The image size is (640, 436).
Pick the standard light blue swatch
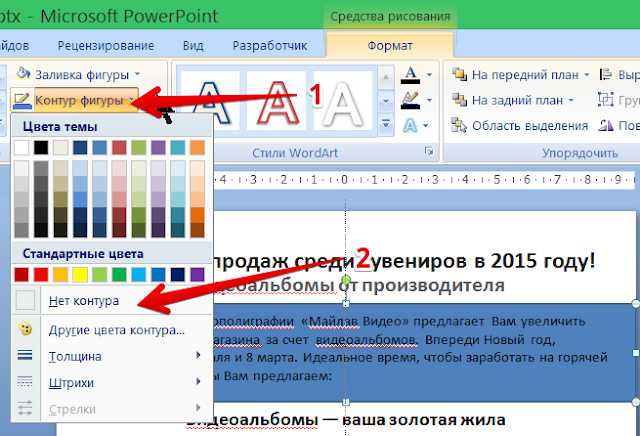pyautogui.click(x=139, y=274)
